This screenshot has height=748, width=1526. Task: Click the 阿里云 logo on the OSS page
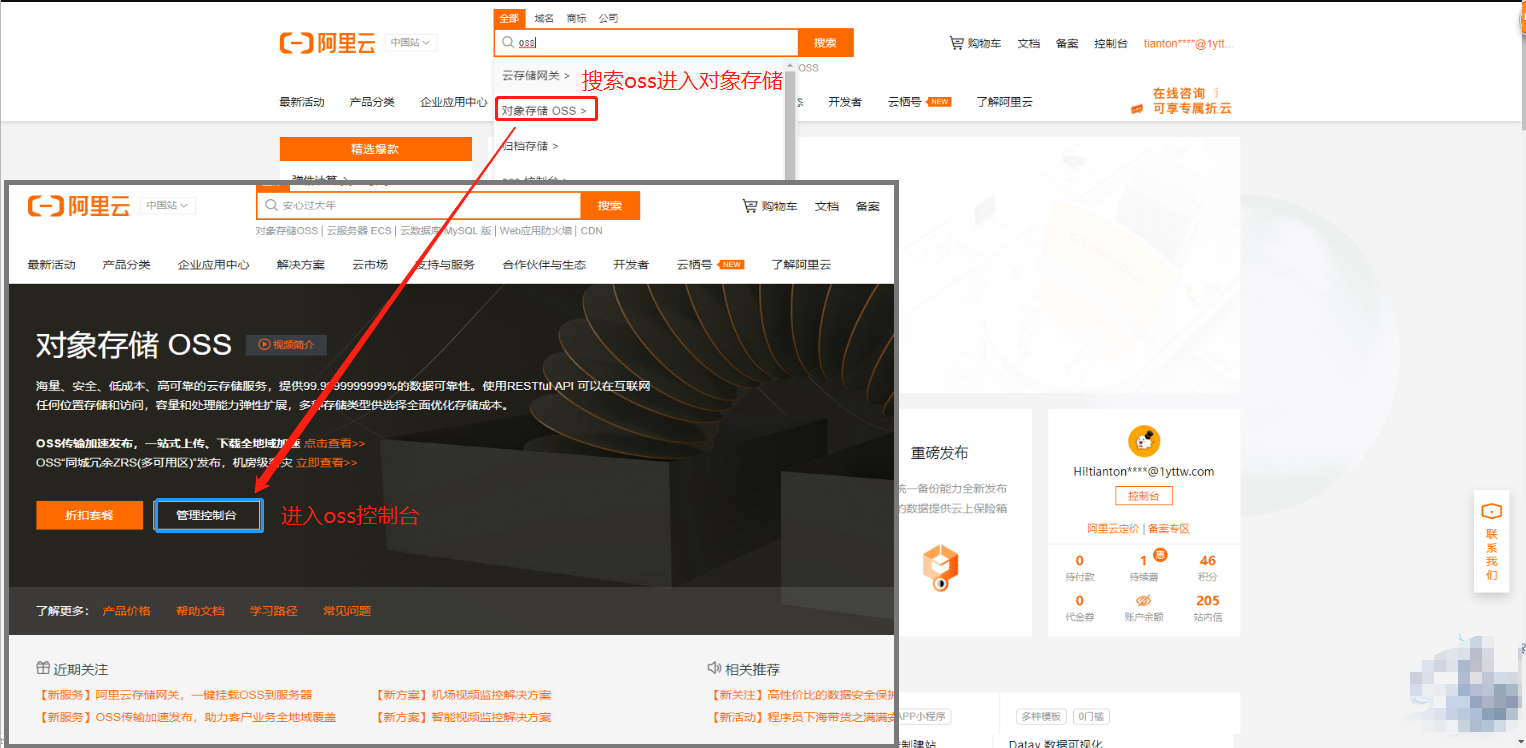[x=79, y=206]
